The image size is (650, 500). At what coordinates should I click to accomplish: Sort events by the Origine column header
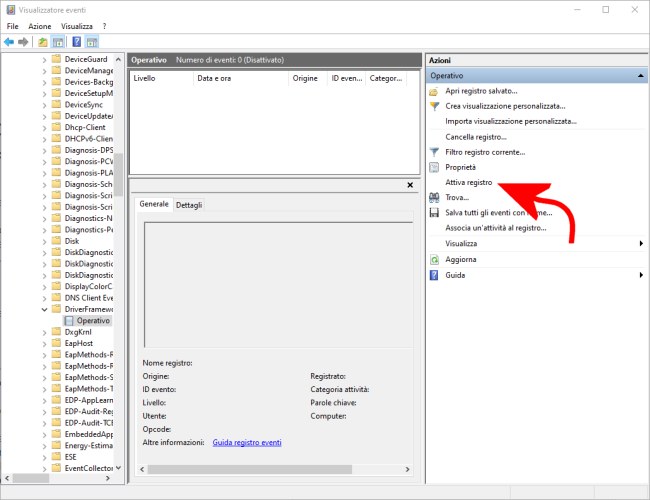tap(308, 78)
